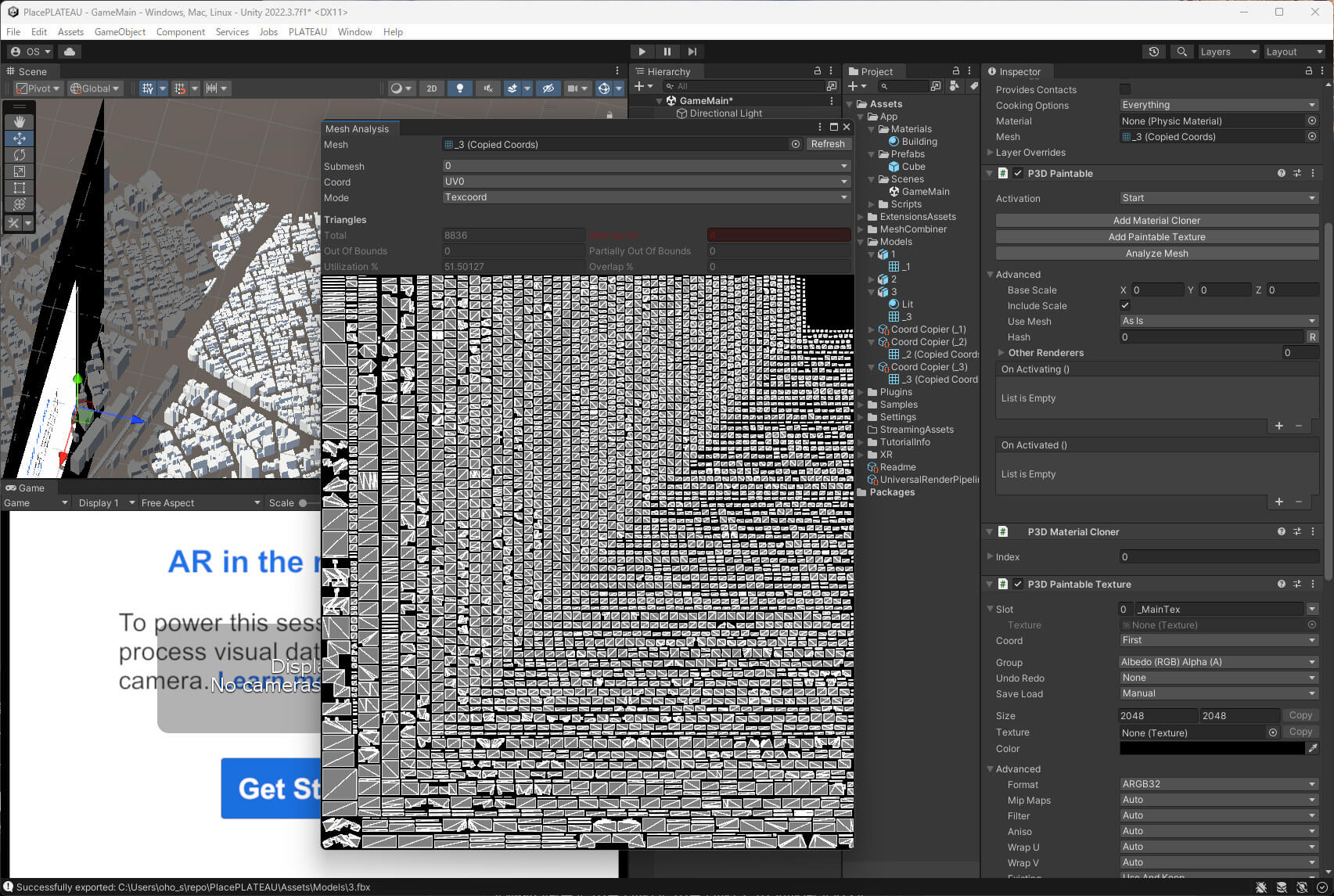Open Mesh Analysis window options menu
This screenshot has height=896, width=1334.
[x=820, y=127]
